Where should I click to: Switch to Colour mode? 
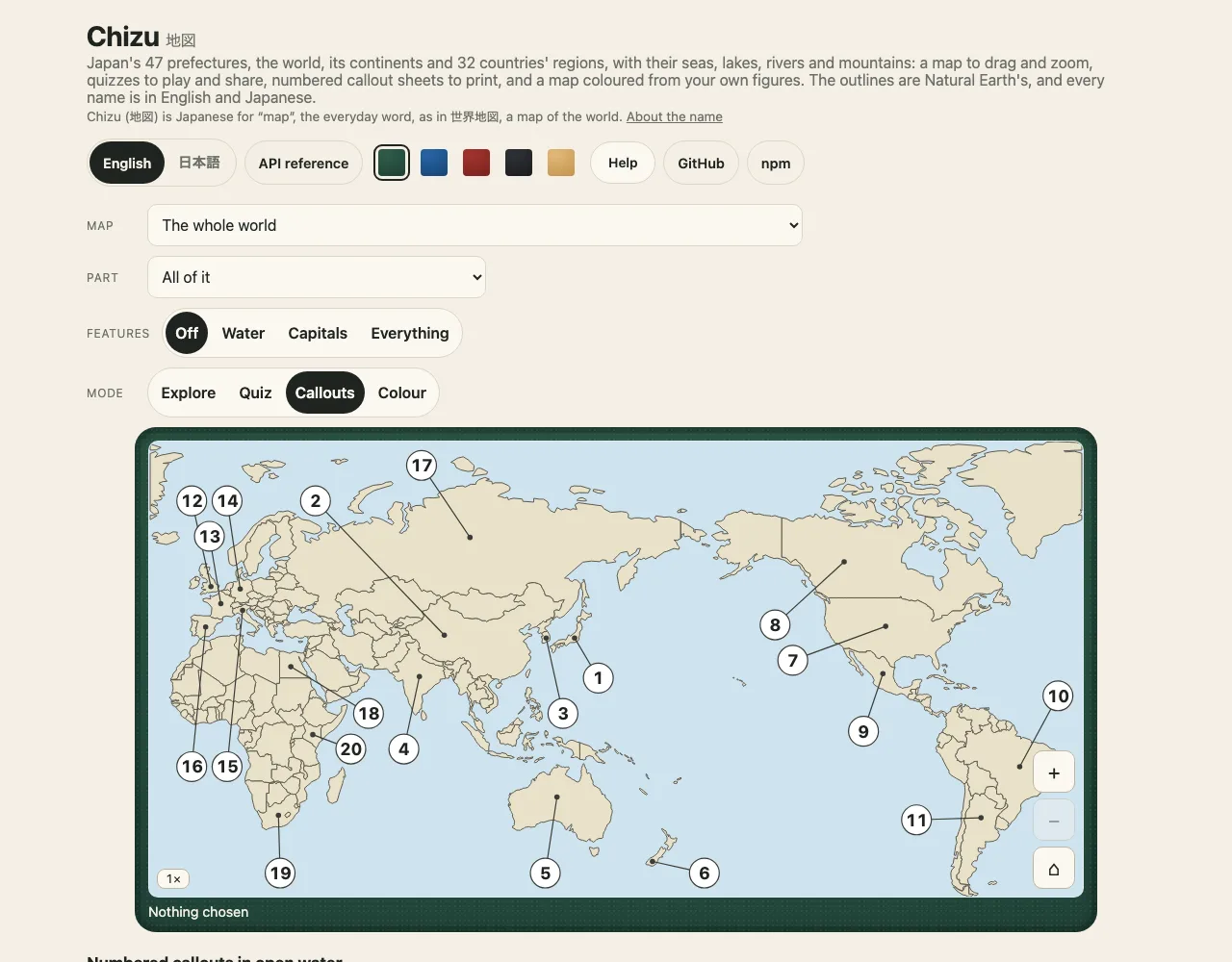coord(402,392)
